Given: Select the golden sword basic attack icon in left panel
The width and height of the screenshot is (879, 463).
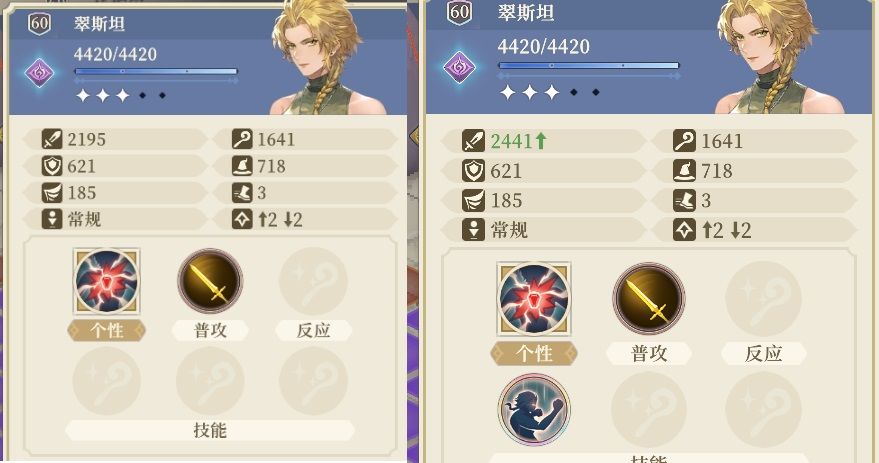Looking at the screenshot, I should pyautogui.click(x=210, y=281).
